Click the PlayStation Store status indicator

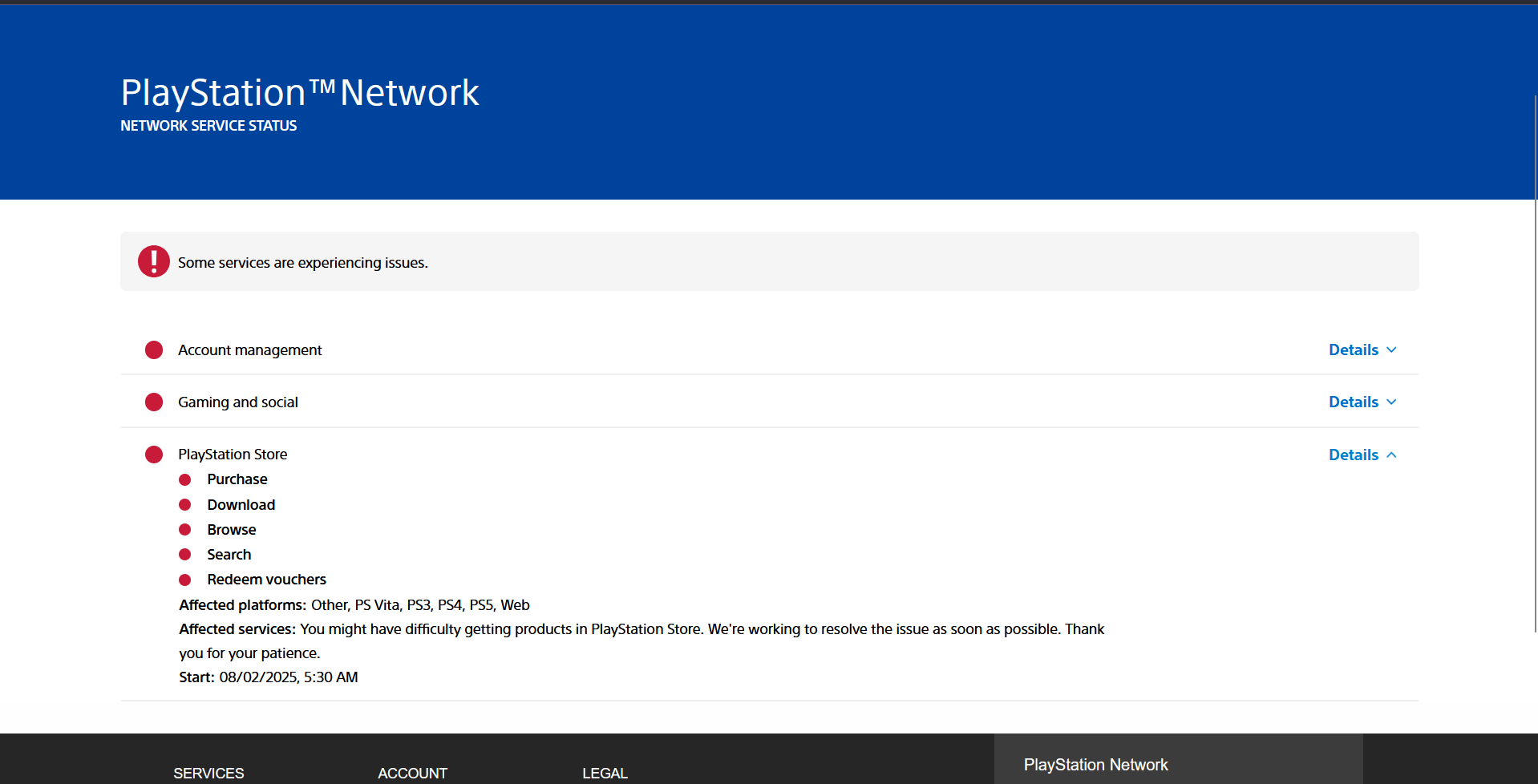click(153, 455)
